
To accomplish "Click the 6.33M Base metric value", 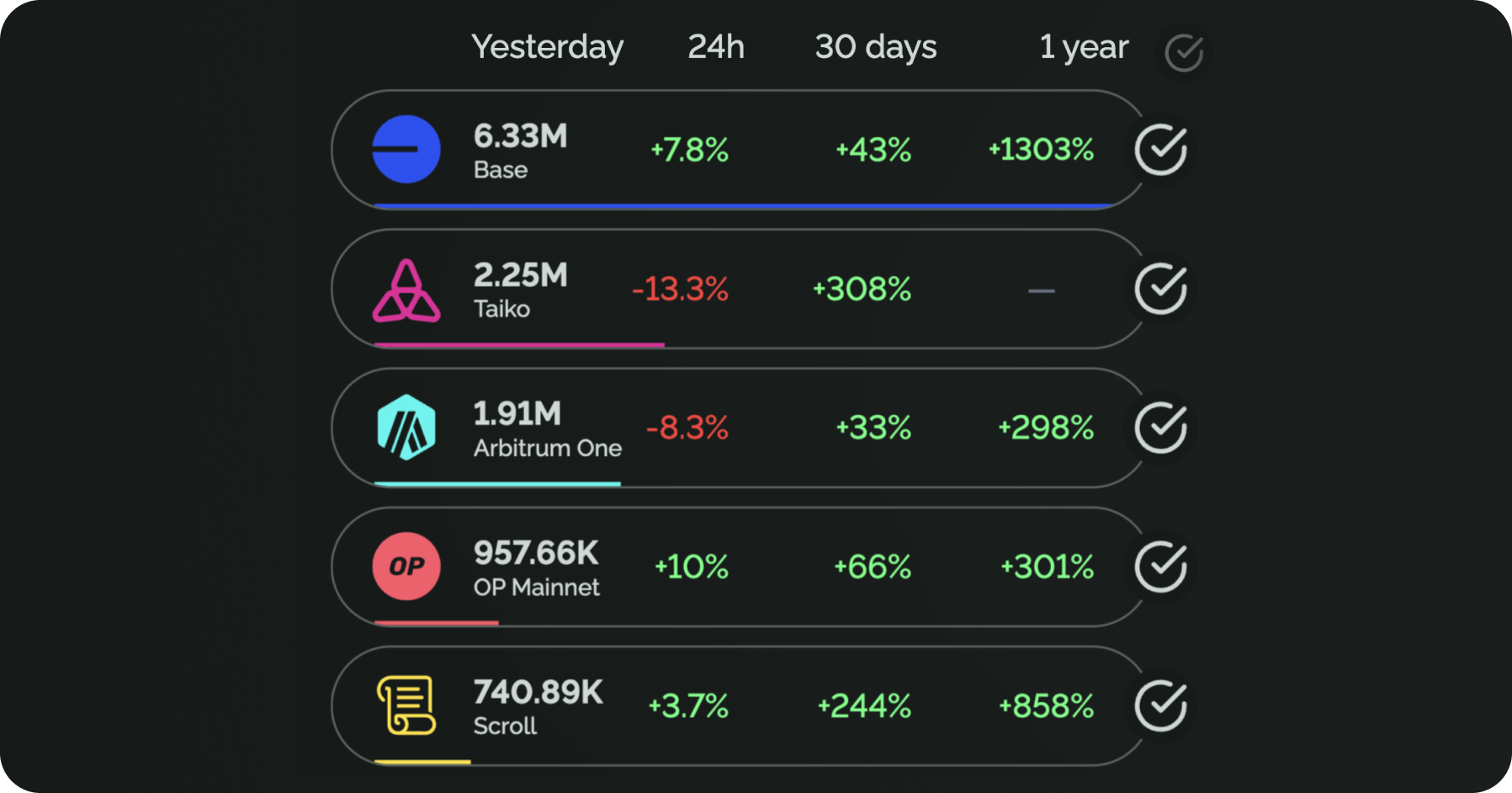I will (x=520, y=136).
